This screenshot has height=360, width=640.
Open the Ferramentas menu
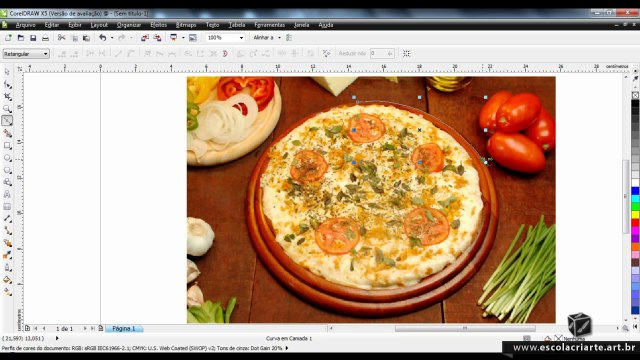click(269, 25)
